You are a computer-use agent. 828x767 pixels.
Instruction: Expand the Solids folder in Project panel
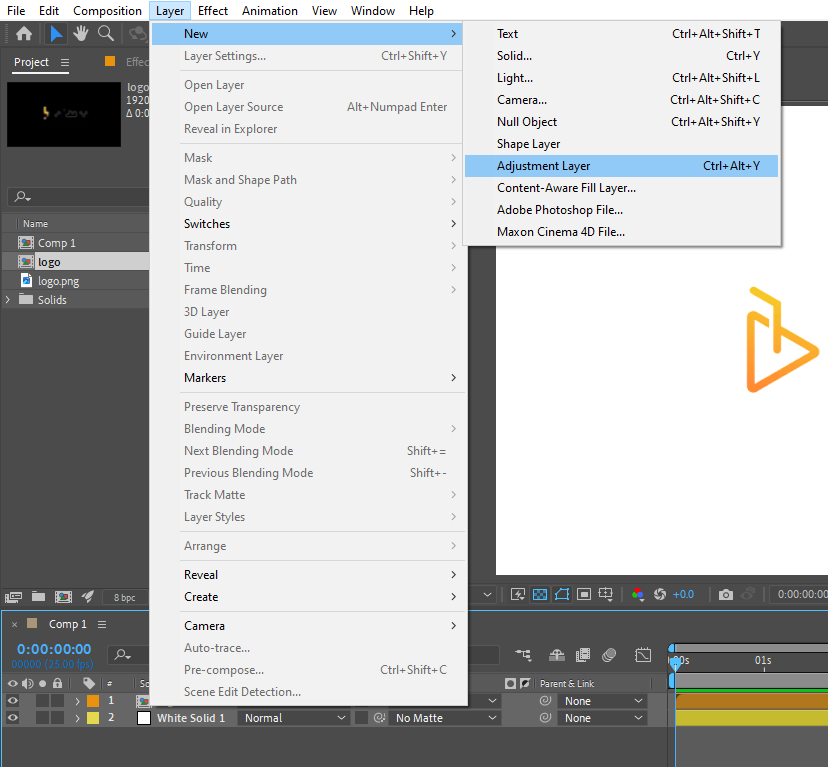9,300
